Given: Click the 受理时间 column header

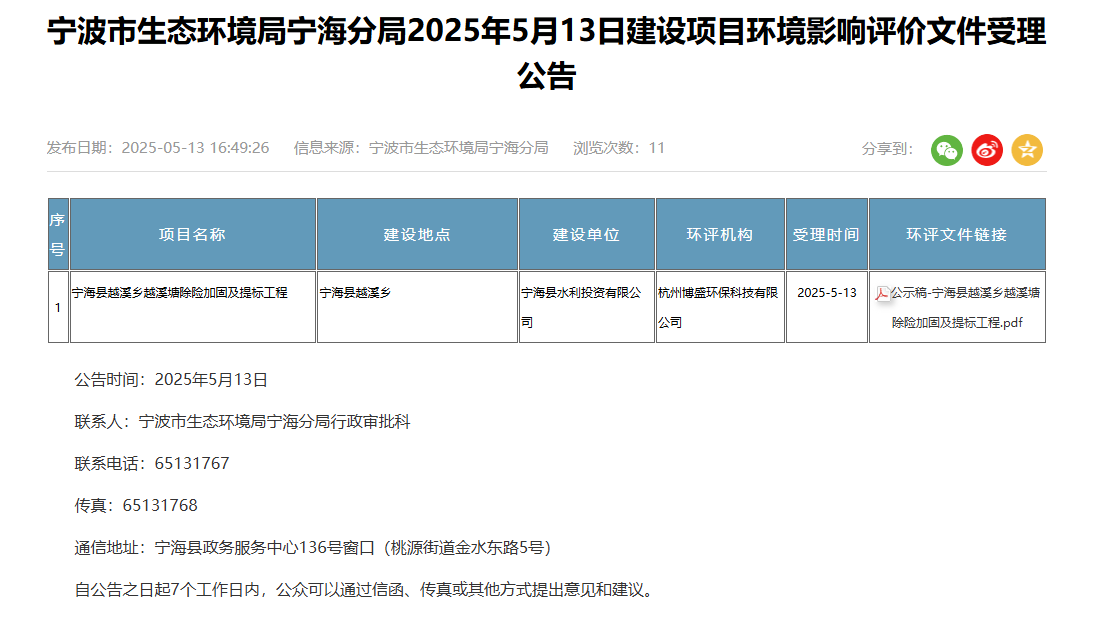Looking at the screenshot, I should (x=826, y=234).
